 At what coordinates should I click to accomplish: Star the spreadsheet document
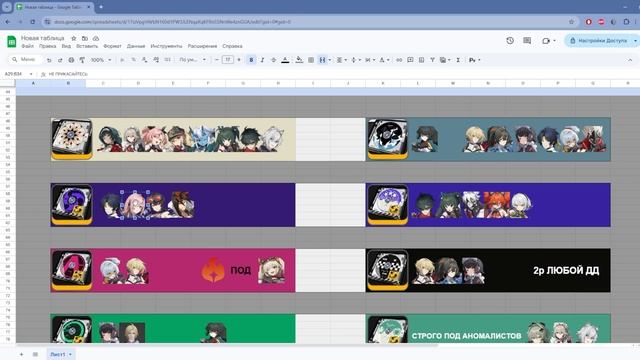(73, 38)
